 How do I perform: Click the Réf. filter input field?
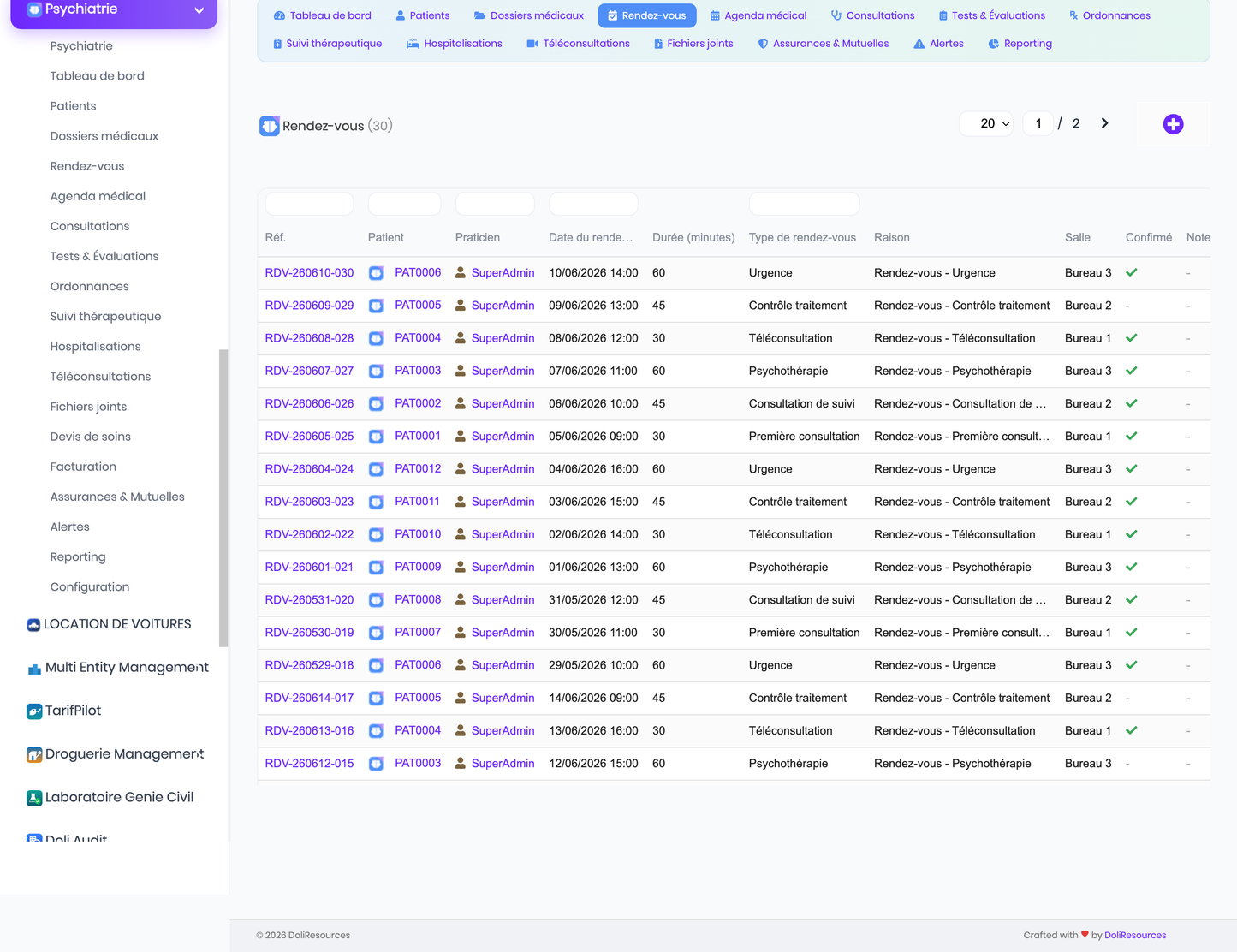click(309, 204)
